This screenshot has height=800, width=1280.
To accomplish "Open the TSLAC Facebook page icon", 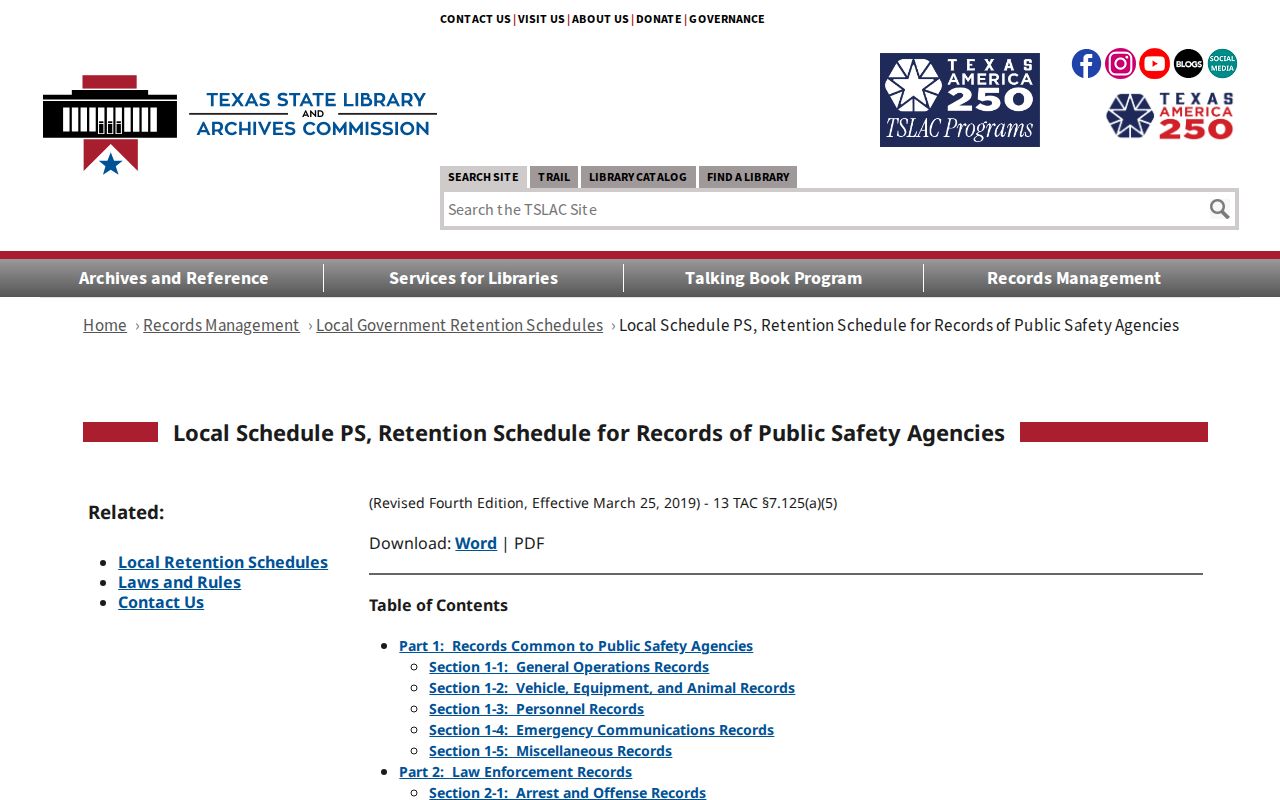I will click(1086, 64).
